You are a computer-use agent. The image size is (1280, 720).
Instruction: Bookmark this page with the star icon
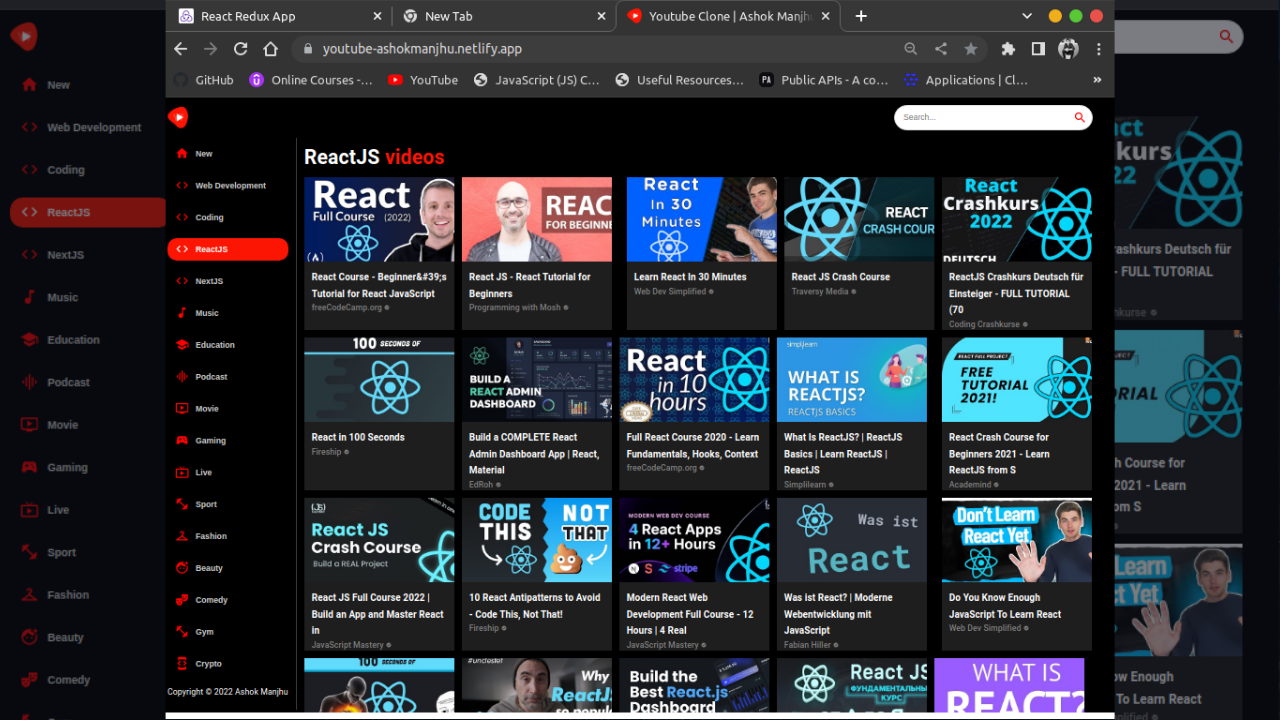[x=970, y=49]
